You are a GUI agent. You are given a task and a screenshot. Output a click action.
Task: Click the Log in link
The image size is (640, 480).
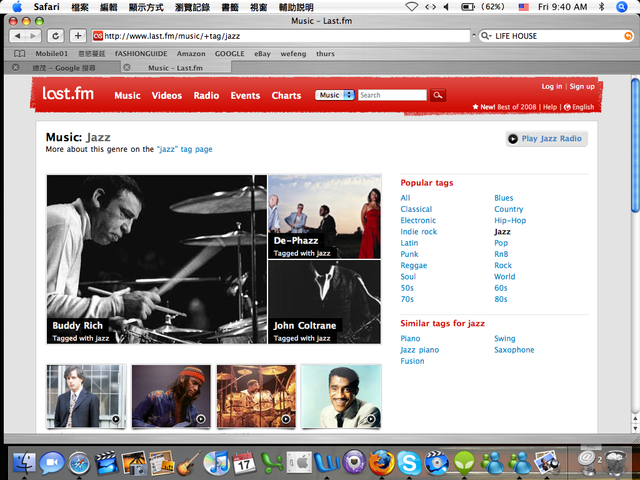[551, 86]
